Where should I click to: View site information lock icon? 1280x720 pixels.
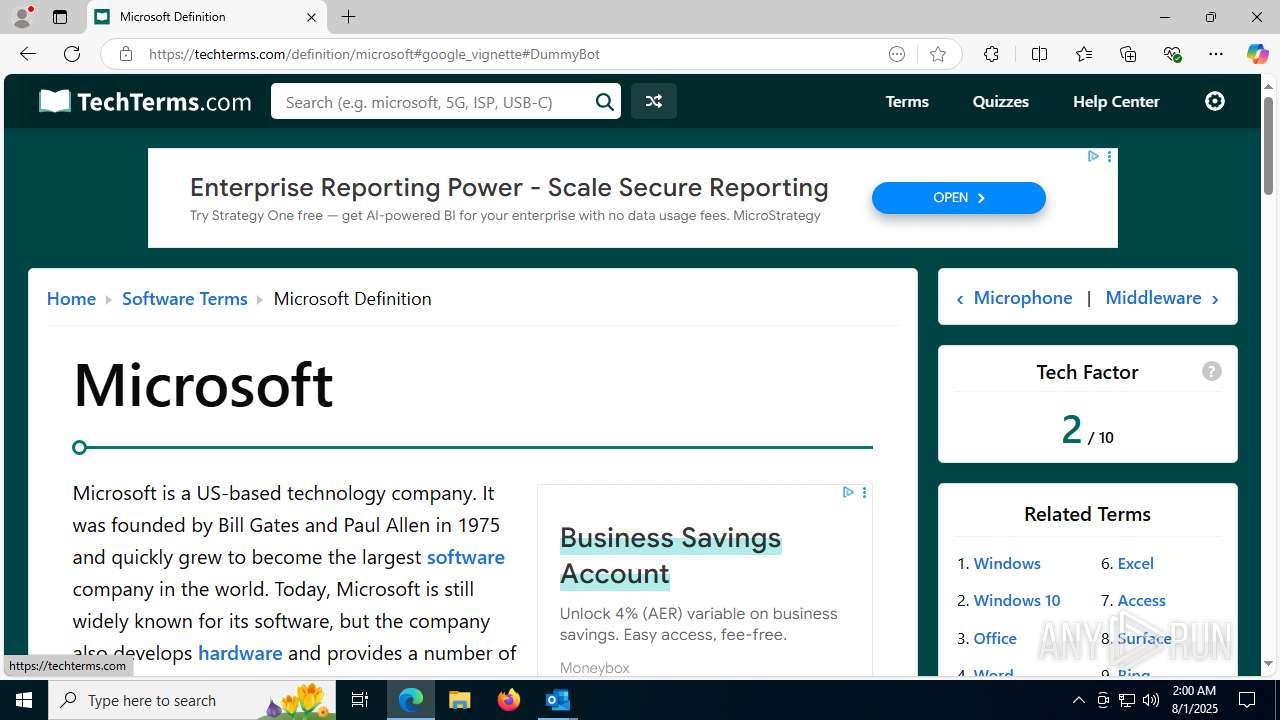pyautogui.click(x=126, y=54)
